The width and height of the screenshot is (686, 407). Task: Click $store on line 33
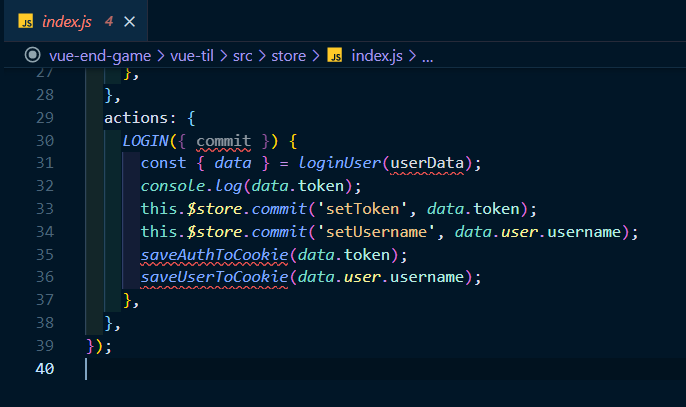tap(214, 209)
